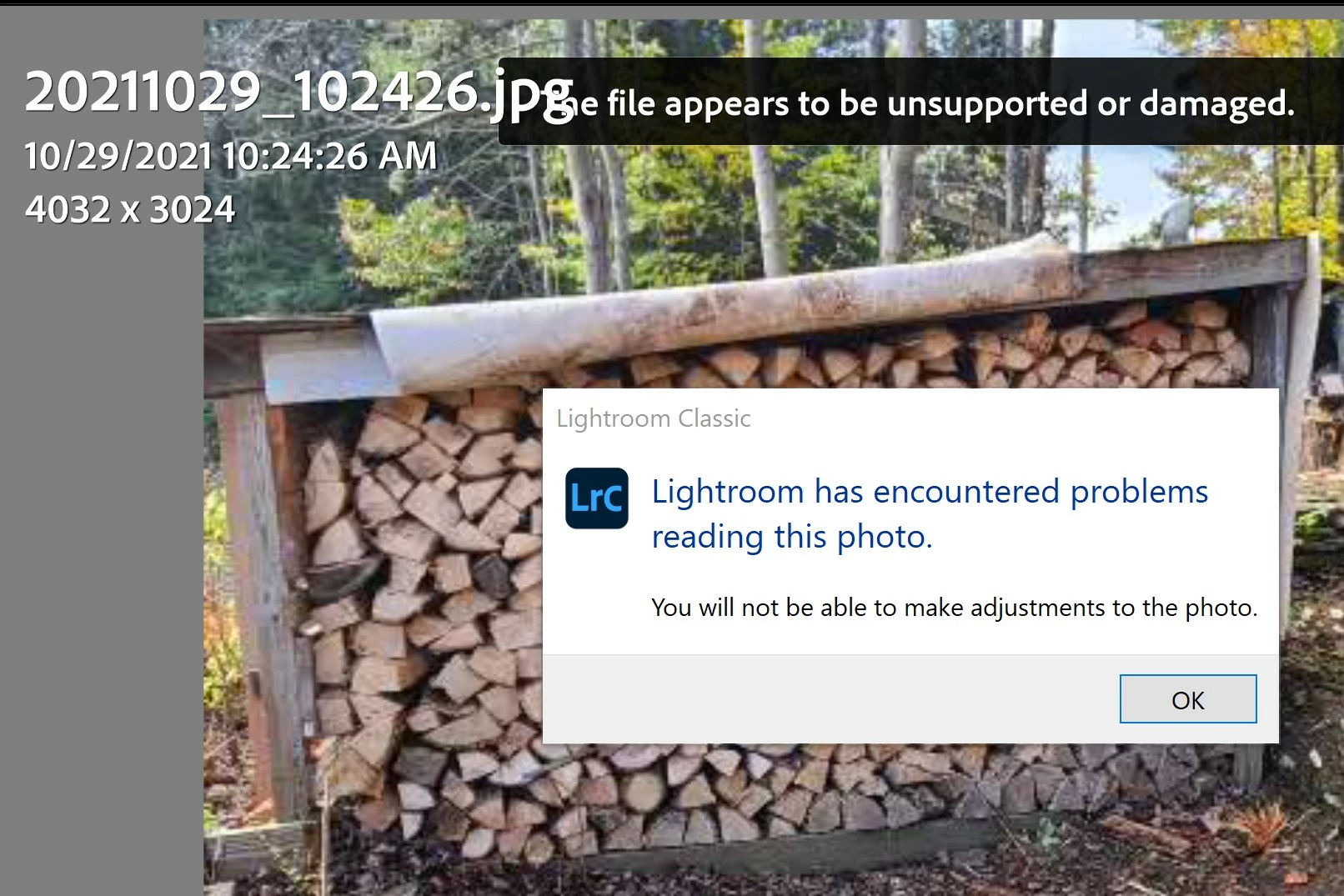Click the 20211029_102426.jpg filename overlay

[299, 93]
